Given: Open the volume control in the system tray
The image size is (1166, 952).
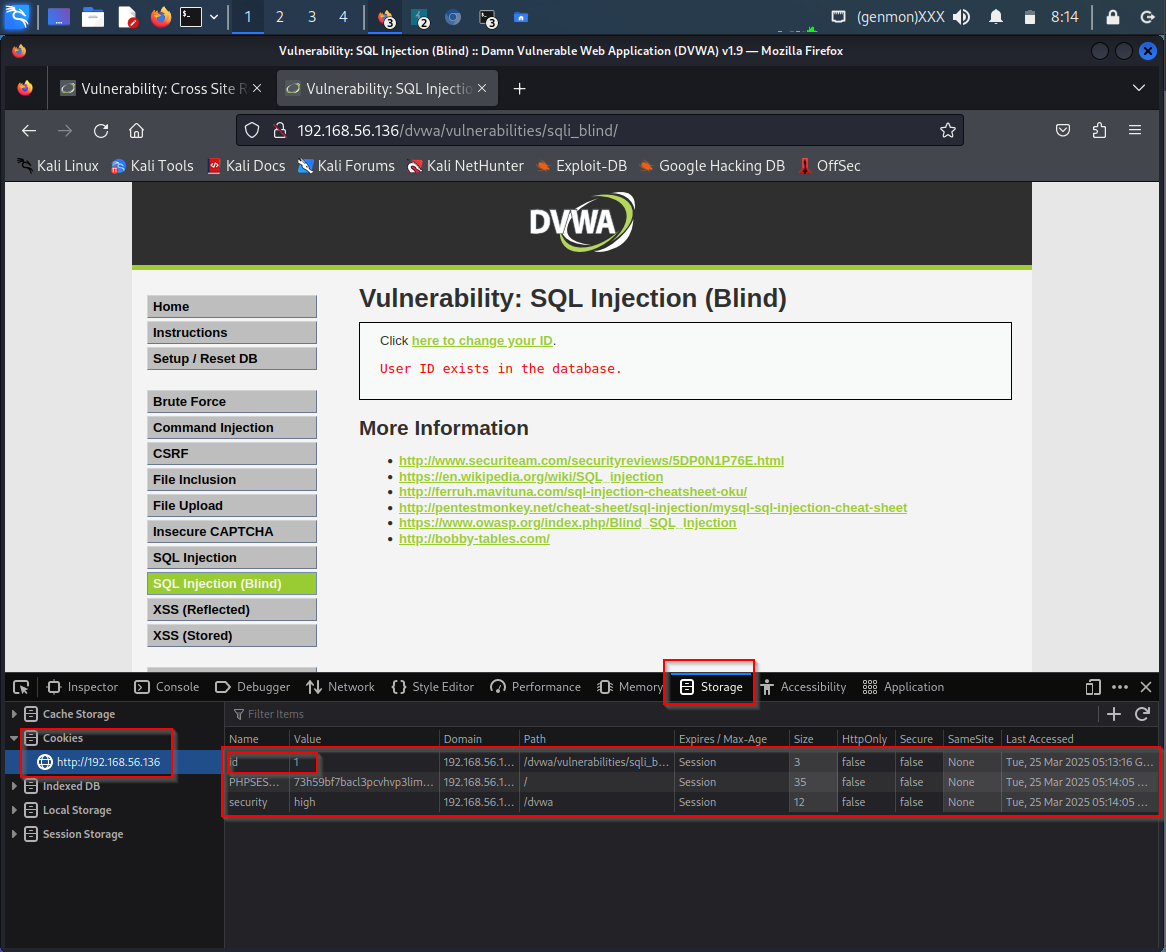Looking at the screenshot, I should [962, 16].
